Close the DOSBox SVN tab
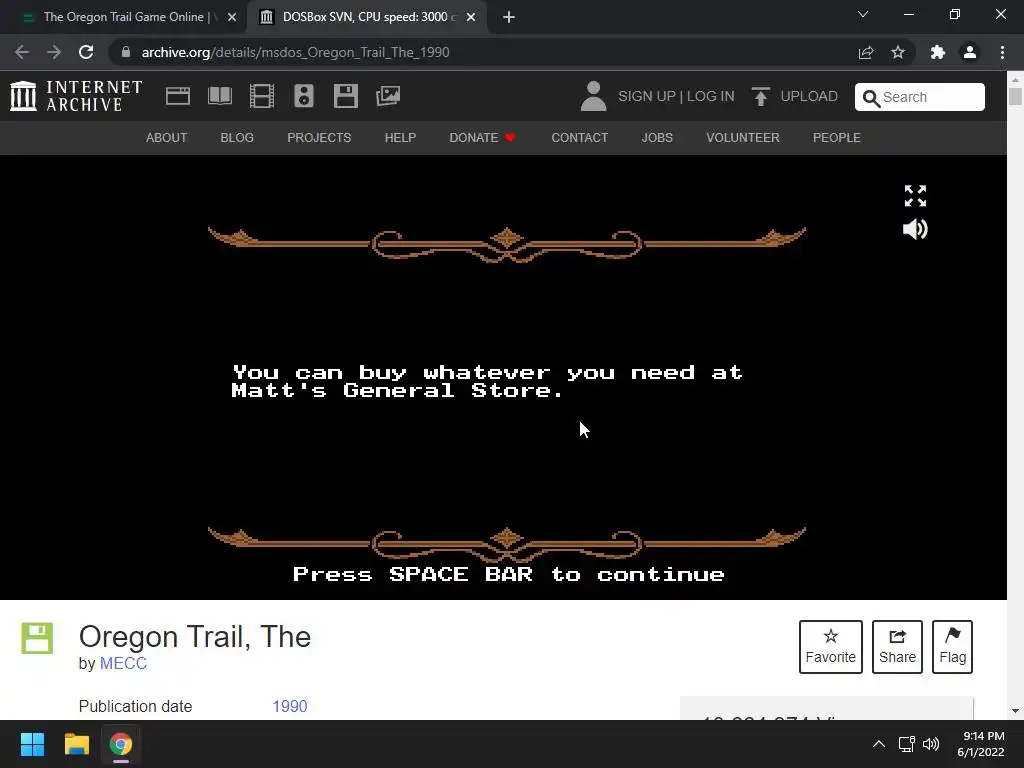 (471, 17)
